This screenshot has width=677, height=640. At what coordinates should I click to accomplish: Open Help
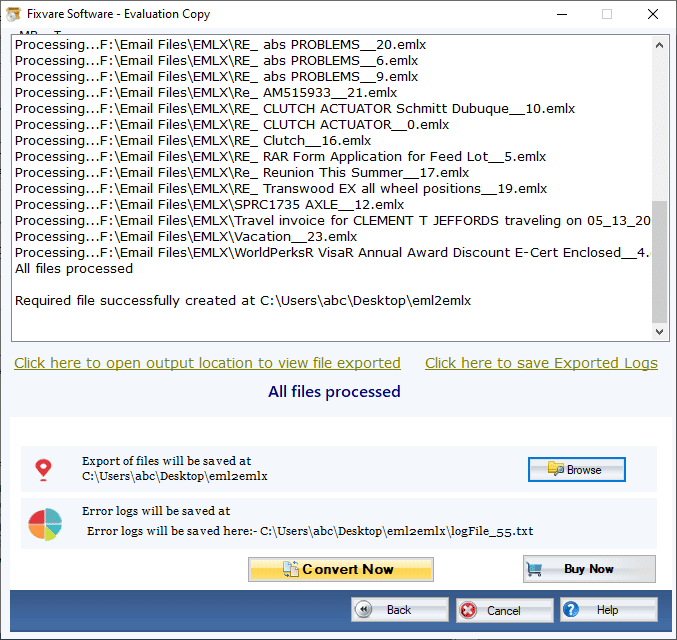[609, 610]
